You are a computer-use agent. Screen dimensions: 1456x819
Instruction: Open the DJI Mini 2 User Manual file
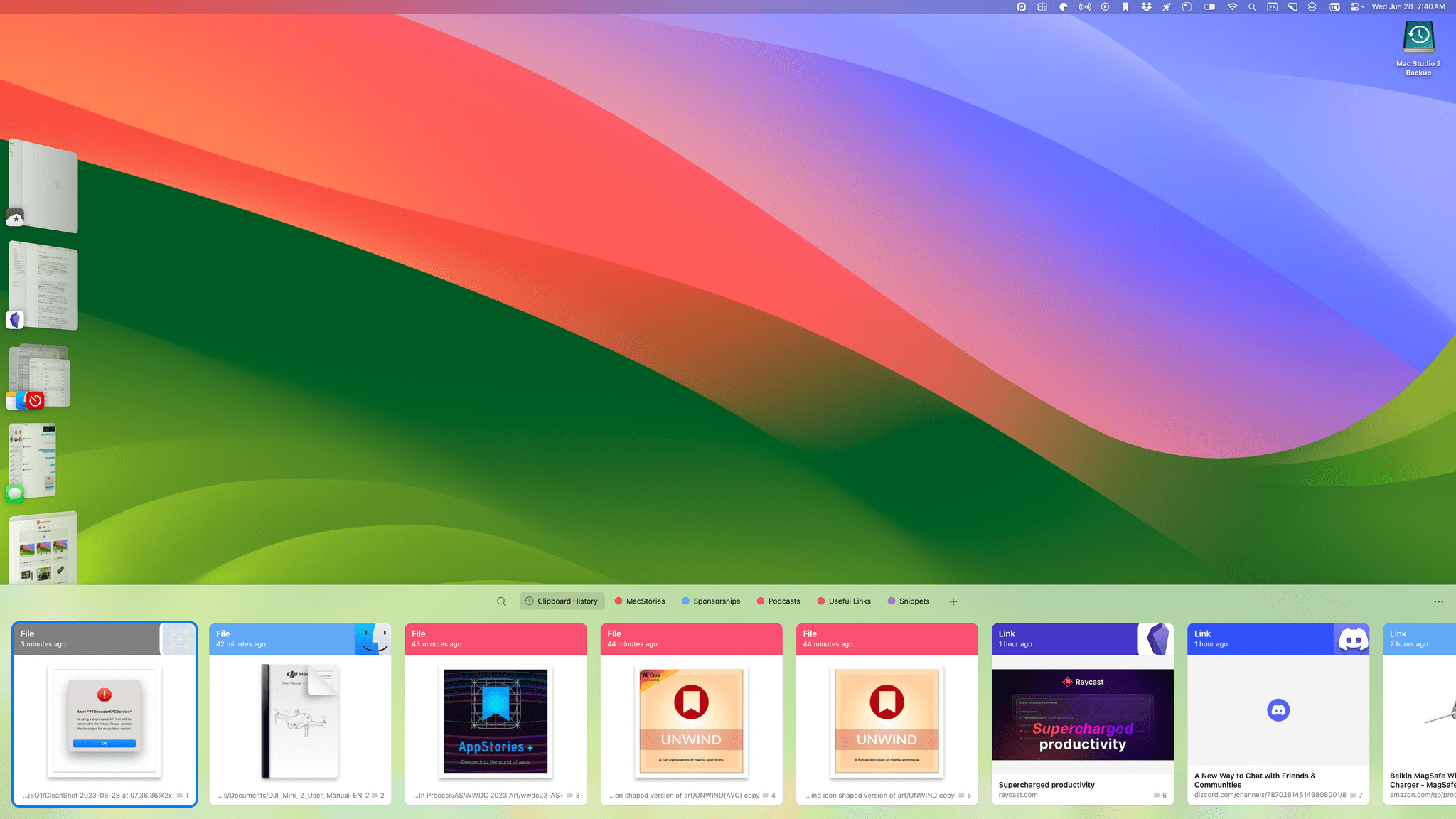(299, 714)
